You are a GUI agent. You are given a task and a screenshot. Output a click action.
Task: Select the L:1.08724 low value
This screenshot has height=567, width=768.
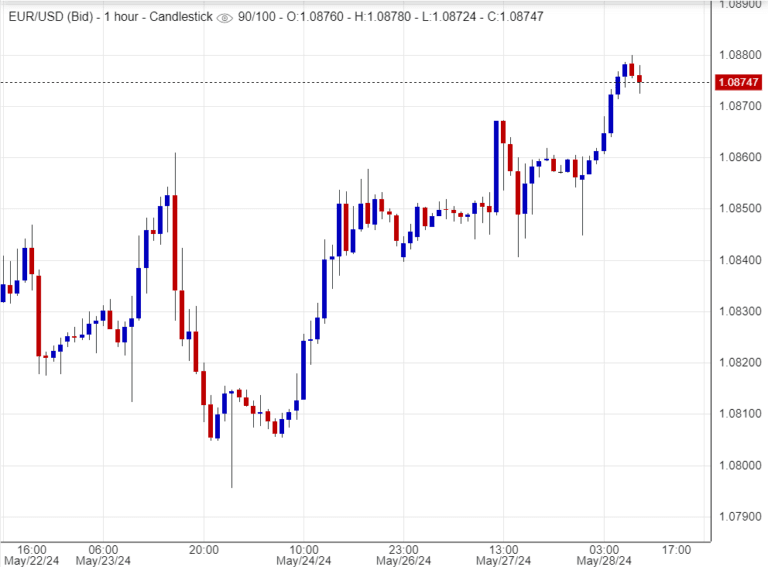pos(449,17)
